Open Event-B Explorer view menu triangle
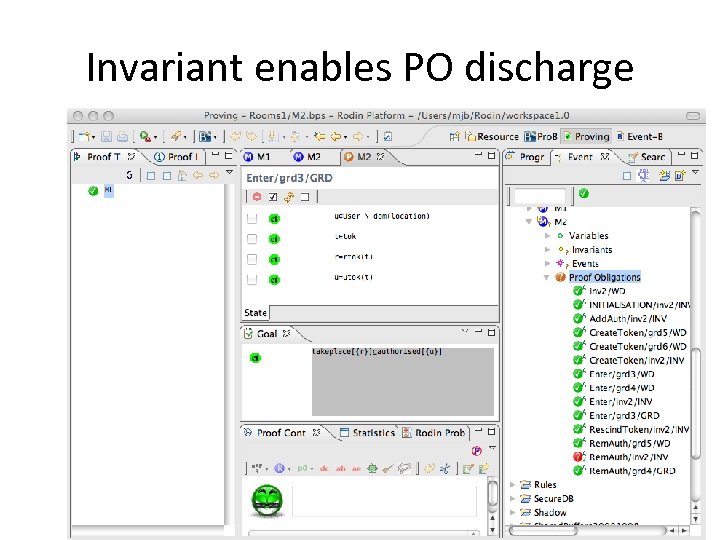 (x=696, y=172)
